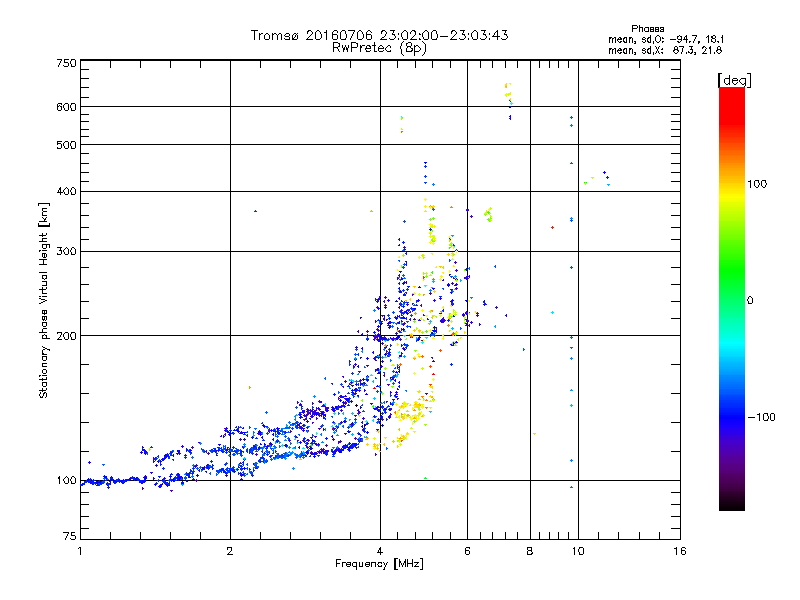
Task: Click the y-axis tick "500"
Action: [x=67, y=145]
